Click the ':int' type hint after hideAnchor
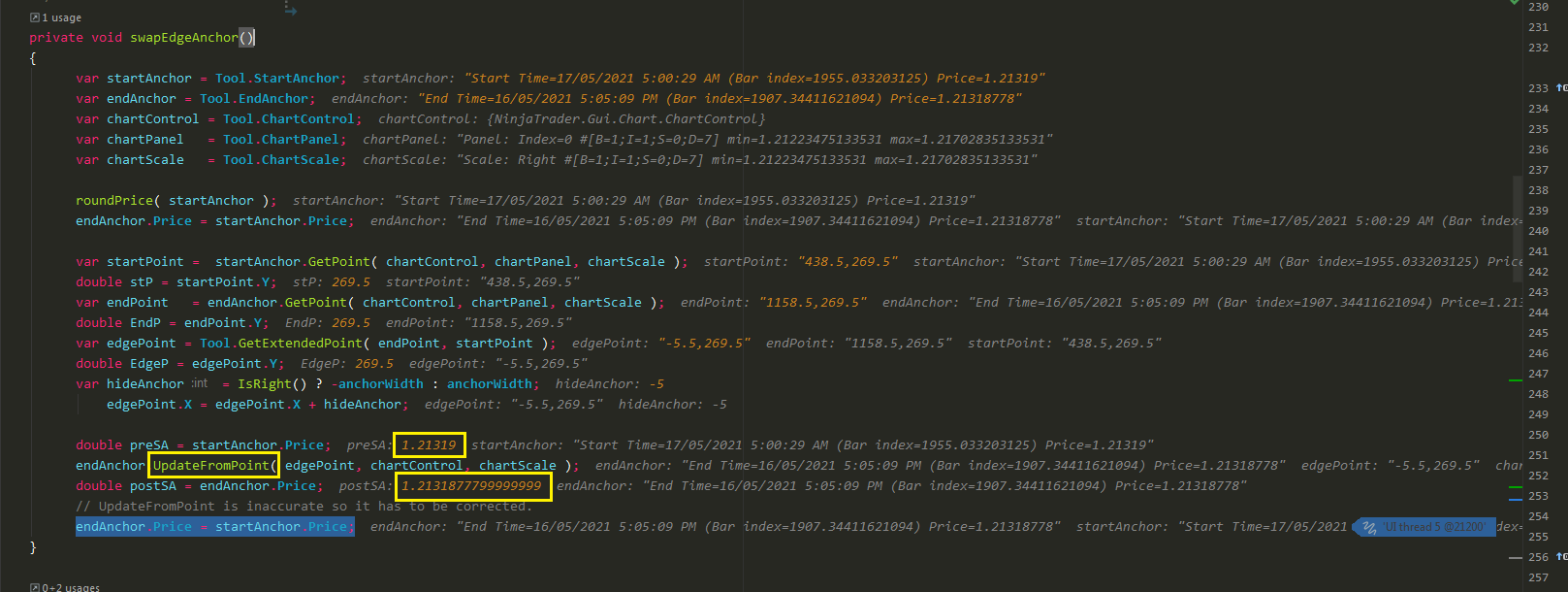Image resolution: width=1568 pixels, height=592 pixels. click(199, 384)
